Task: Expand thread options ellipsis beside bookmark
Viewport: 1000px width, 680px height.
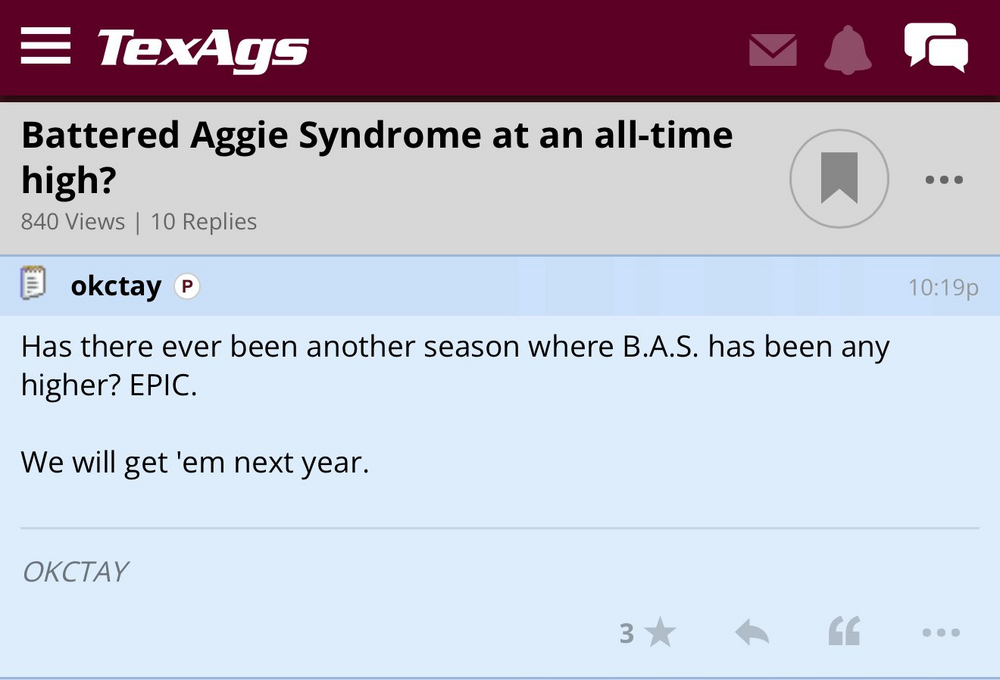Action: pyautogui.click(x=943, y=180)
